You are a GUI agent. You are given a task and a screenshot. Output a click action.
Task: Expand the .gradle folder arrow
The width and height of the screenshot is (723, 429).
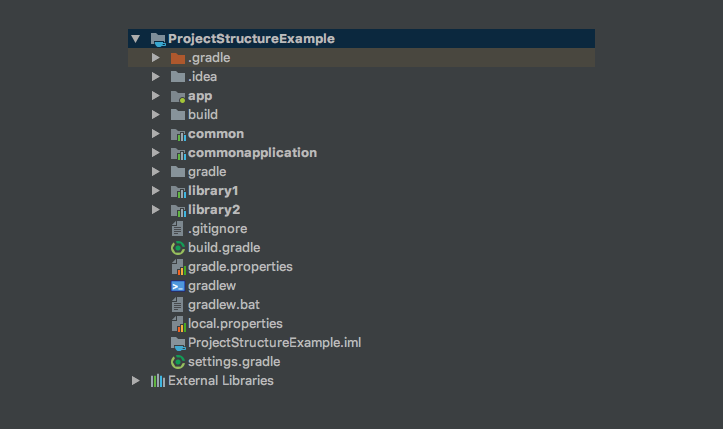(156, 58)
